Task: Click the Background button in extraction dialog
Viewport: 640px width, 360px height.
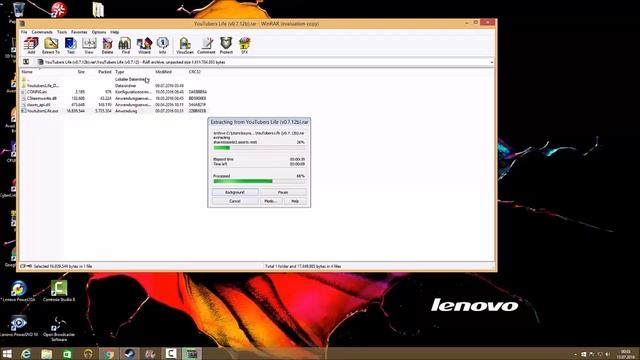Action: point(235,192)
